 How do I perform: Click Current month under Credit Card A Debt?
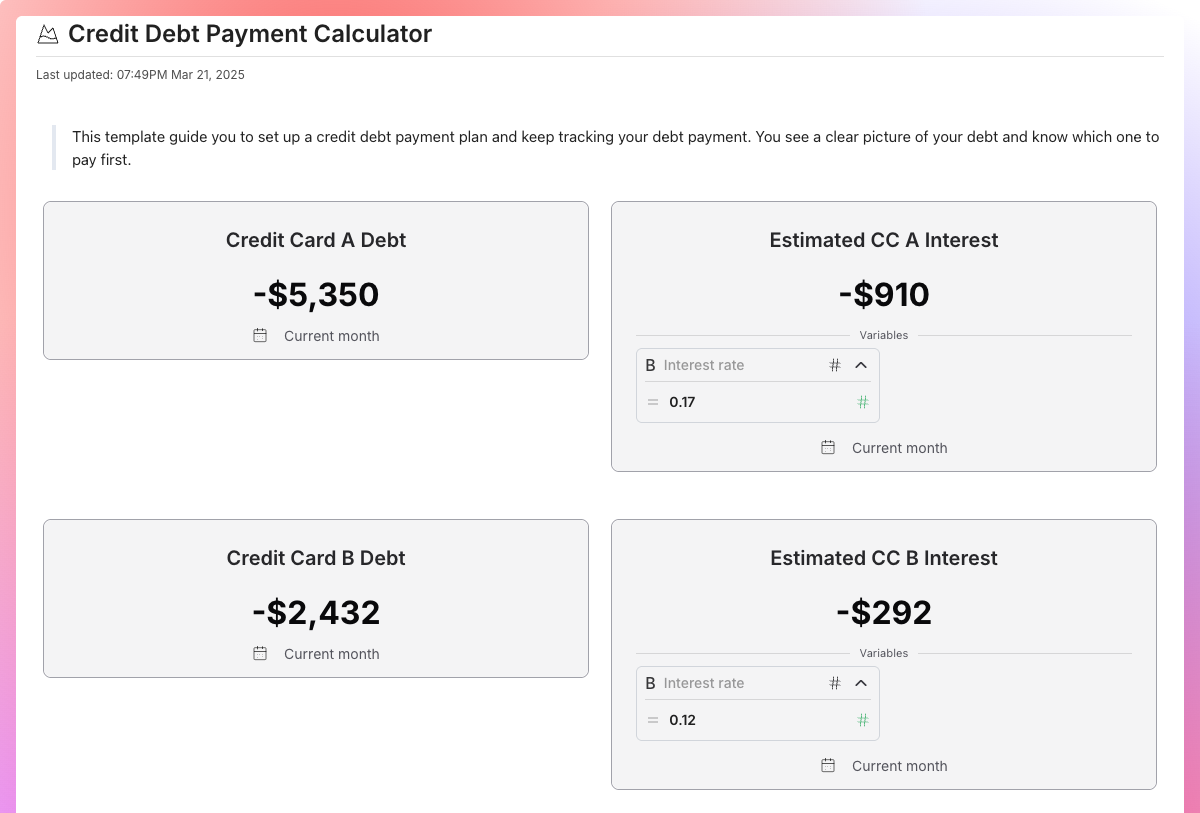(x=331, y=336)
